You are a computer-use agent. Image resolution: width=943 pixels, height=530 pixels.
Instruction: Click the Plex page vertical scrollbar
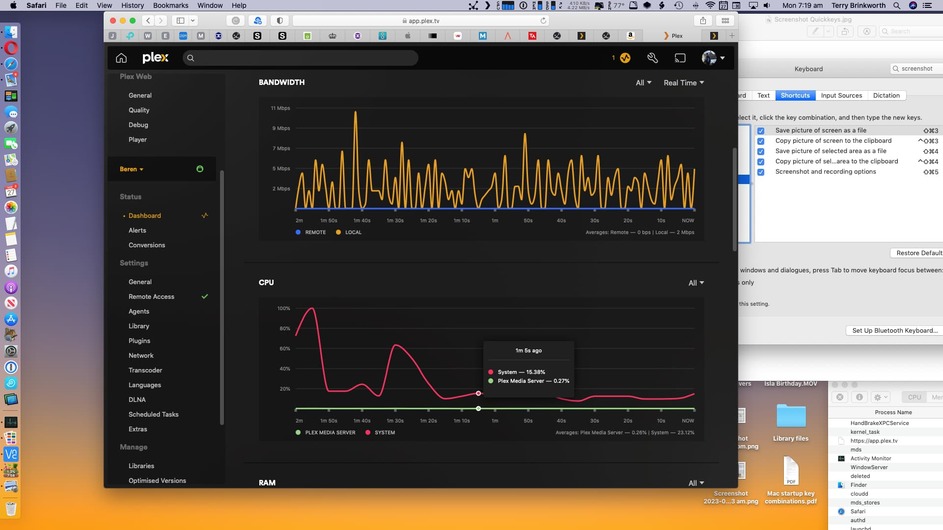pyautogui.click(x=734, y=199)
